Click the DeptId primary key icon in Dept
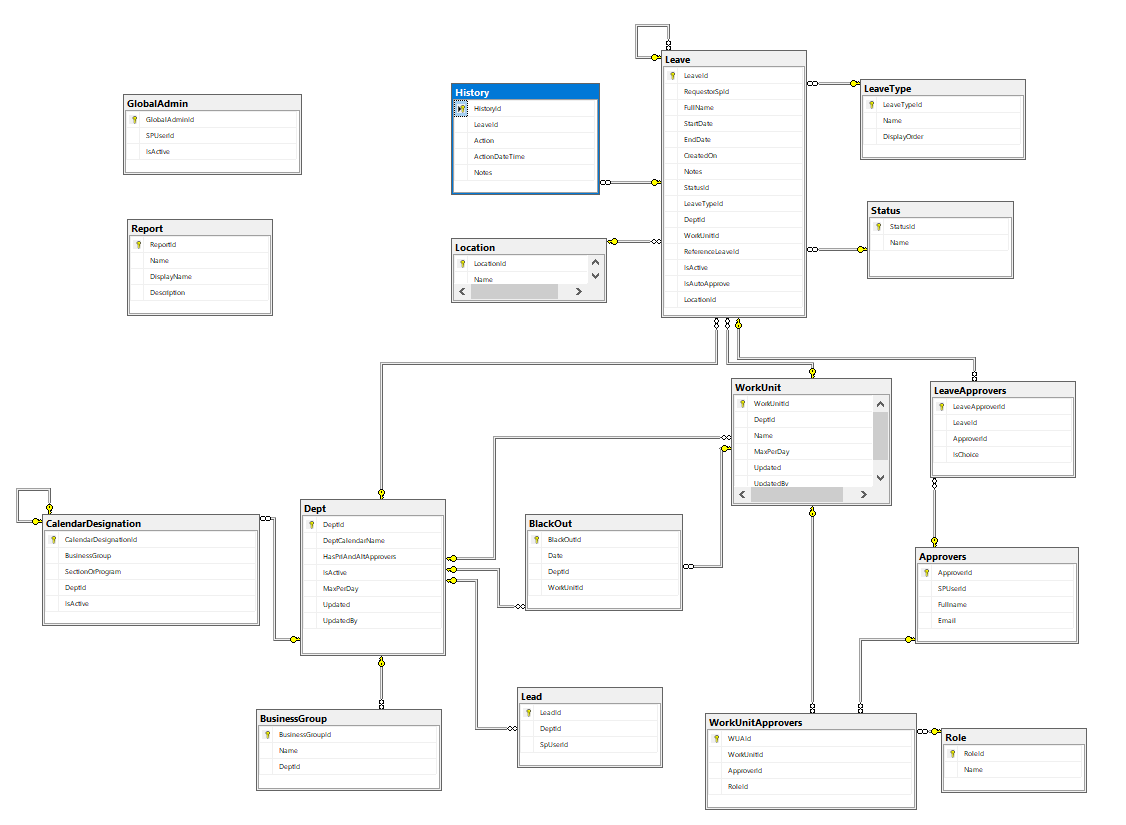The image size is (1126, 825). coord(312,524)
